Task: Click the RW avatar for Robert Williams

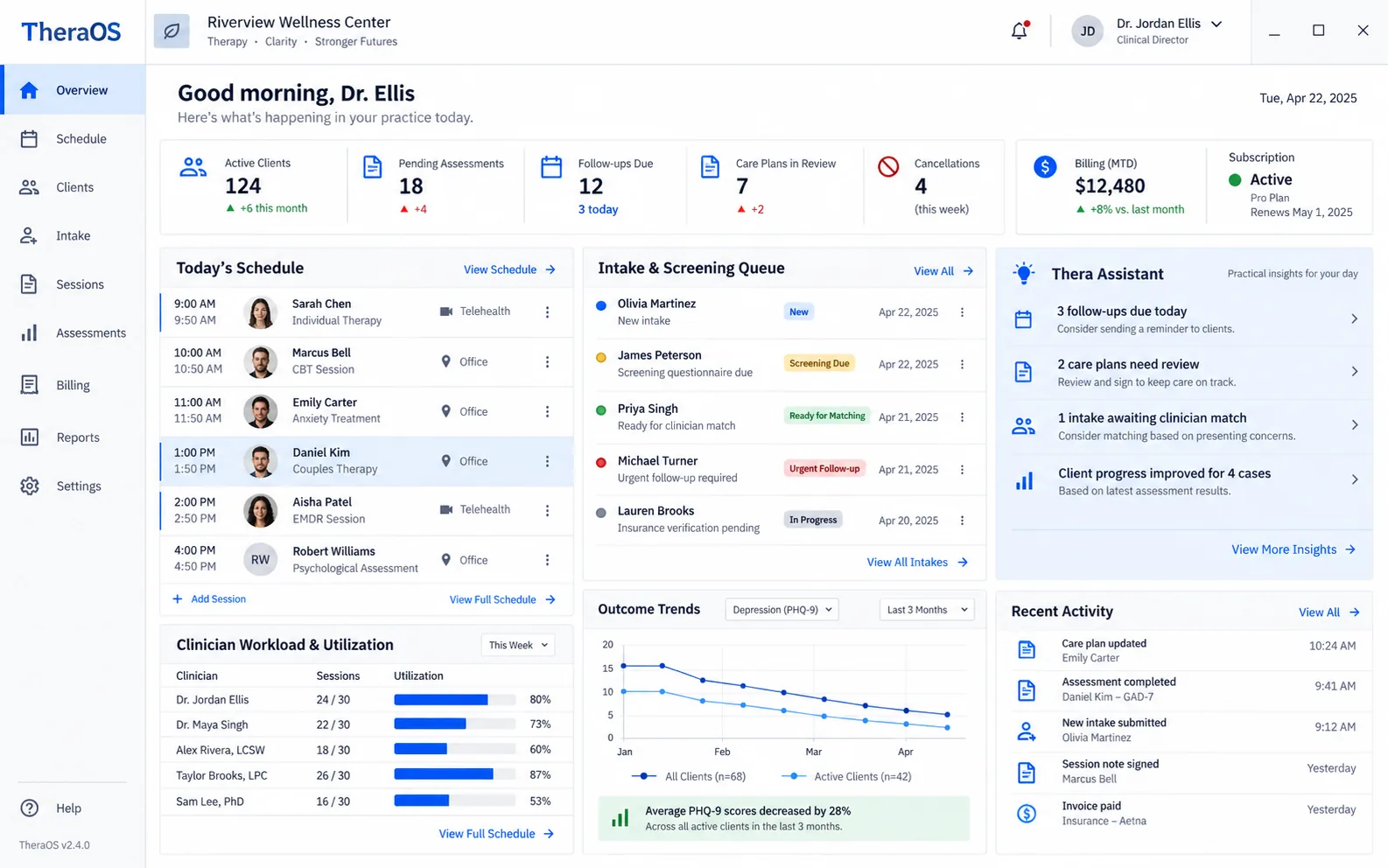Action: pyautogui.click(x=260, y=560)
